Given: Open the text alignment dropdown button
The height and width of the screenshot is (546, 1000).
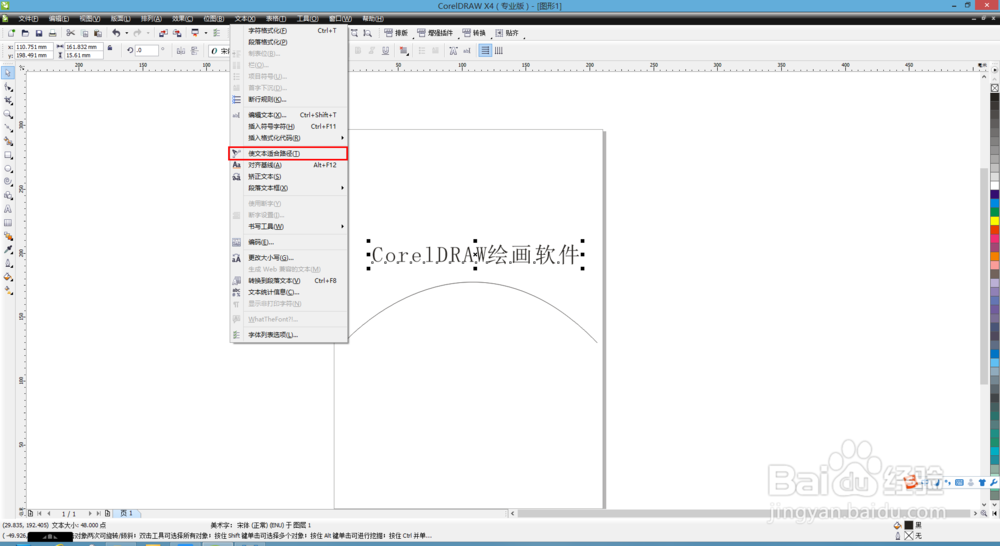Looking at the screenshot, I should coord(403,50).
